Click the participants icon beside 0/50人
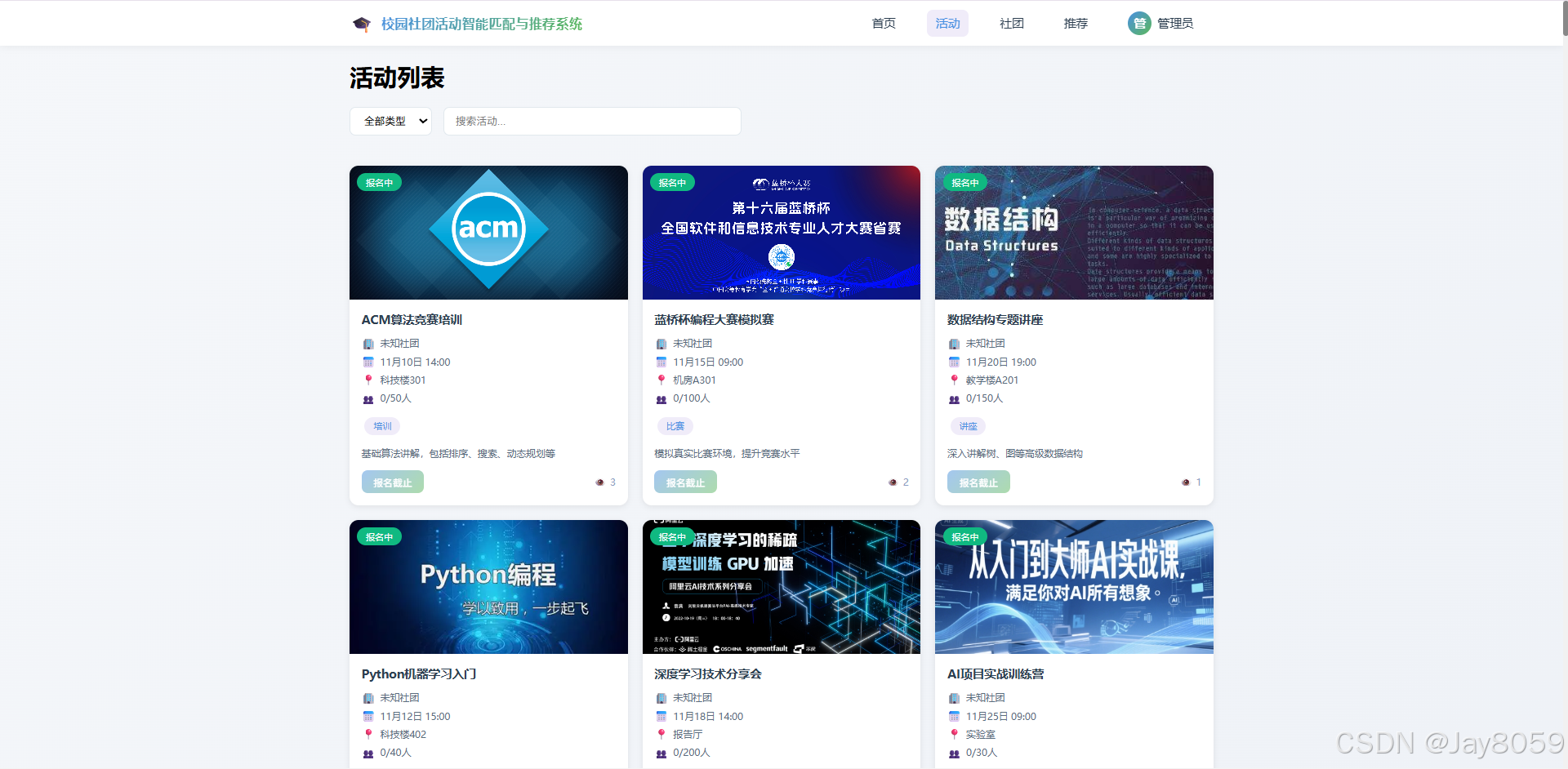This screenshot has height=769, width=1568. (x=368, y=399)
